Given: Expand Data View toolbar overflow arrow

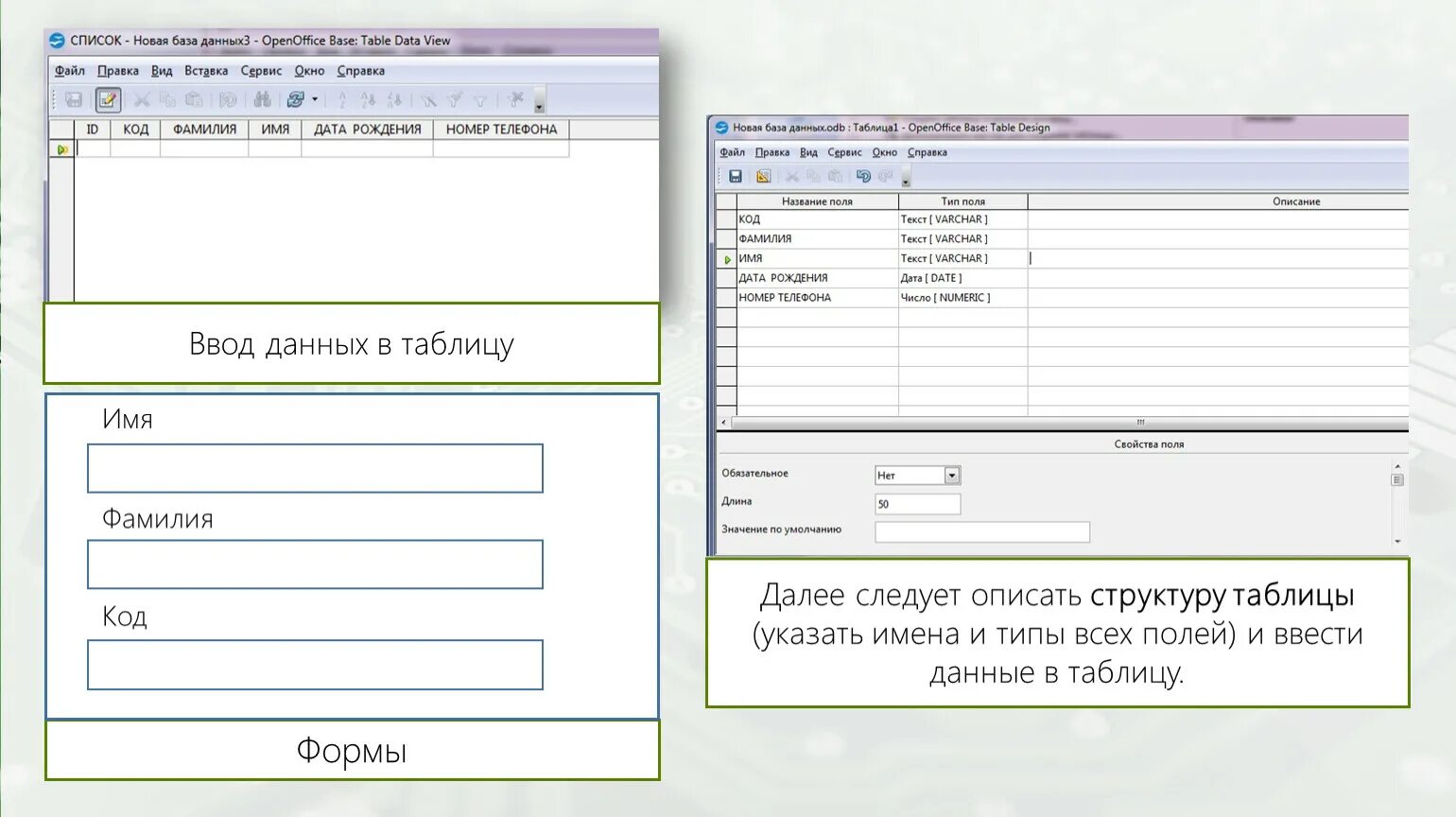Looking at the screenshot, I should click(x=539, y=101).
